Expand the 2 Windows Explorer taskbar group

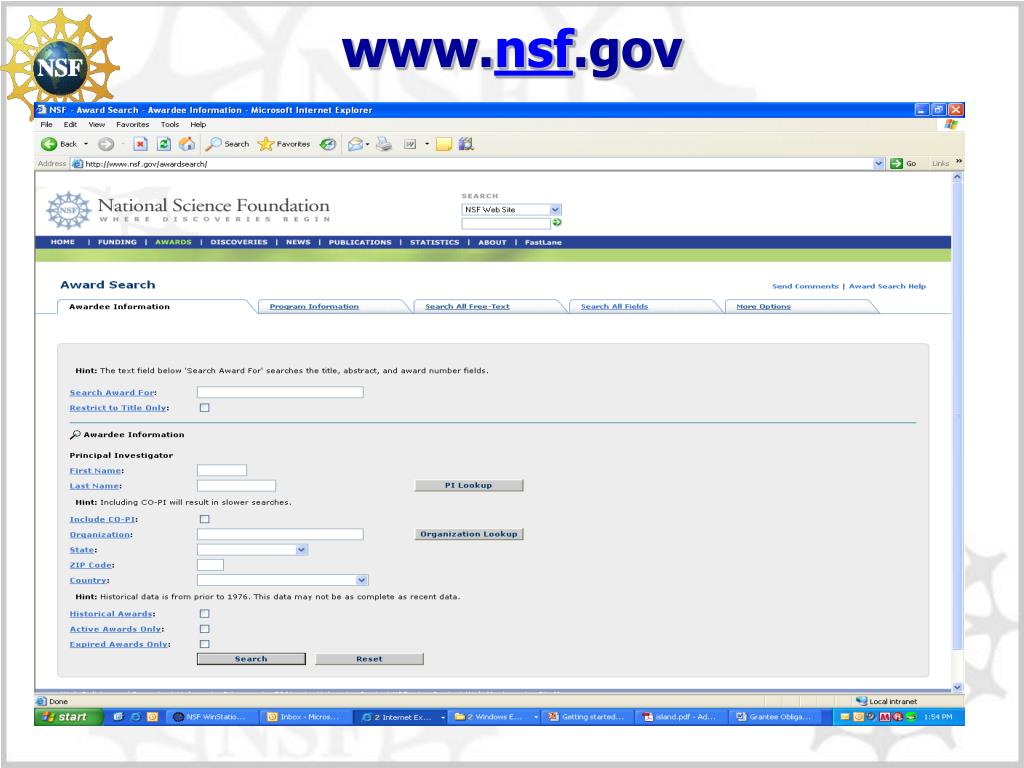coord(536,717)
